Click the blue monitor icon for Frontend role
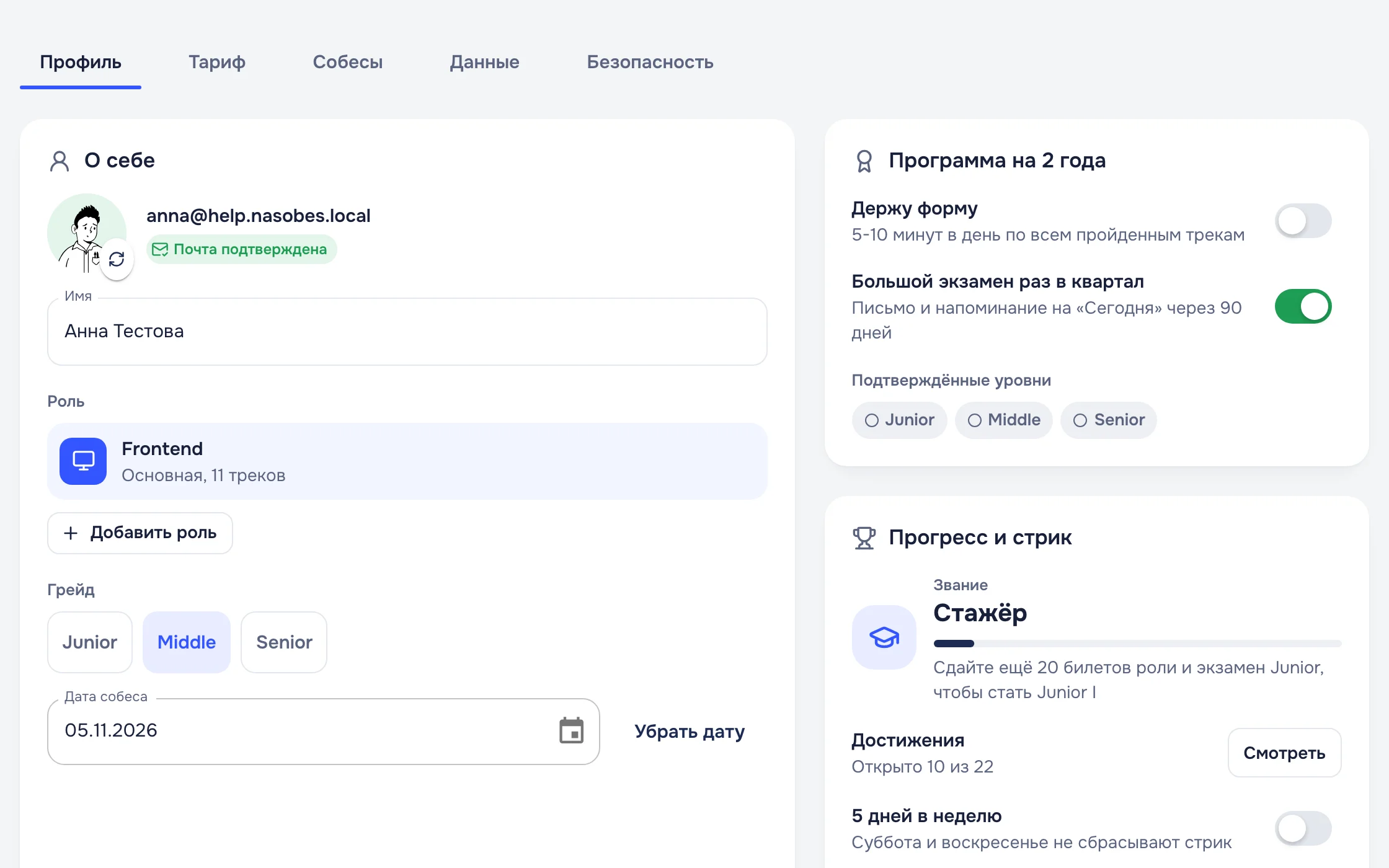 click(x=83, y=461)
